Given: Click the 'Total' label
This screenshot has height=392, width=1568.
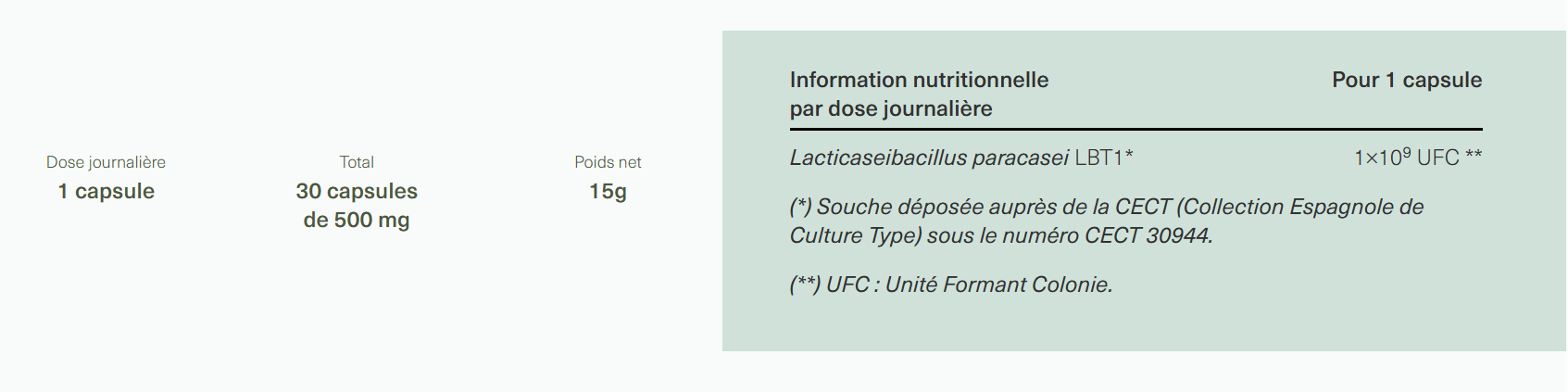Looking at the screenshot, I should coord(357,162).
